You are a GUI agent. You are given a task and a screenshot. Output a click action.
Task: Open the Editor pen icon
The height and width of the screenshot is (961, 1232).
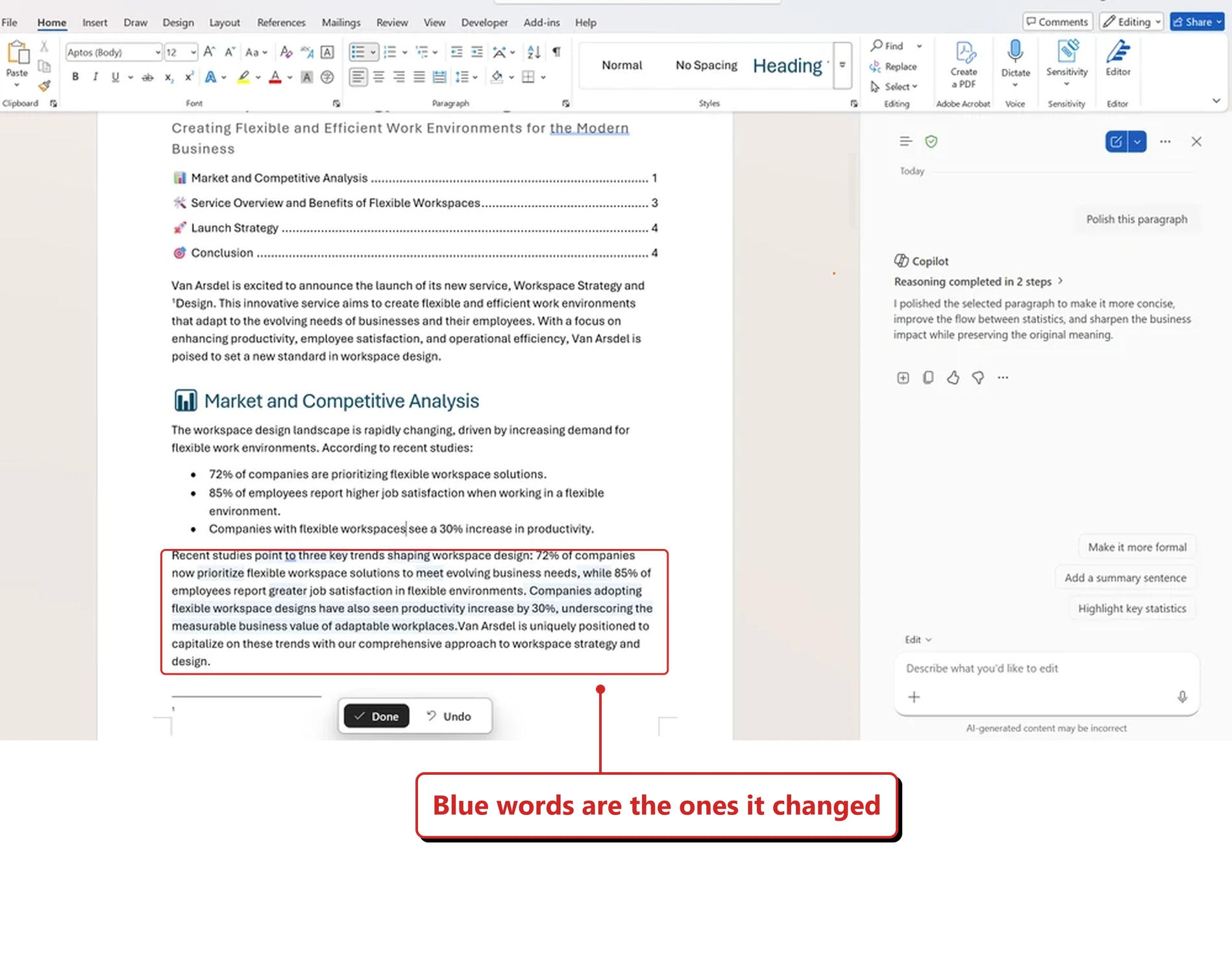point(1118,51)
